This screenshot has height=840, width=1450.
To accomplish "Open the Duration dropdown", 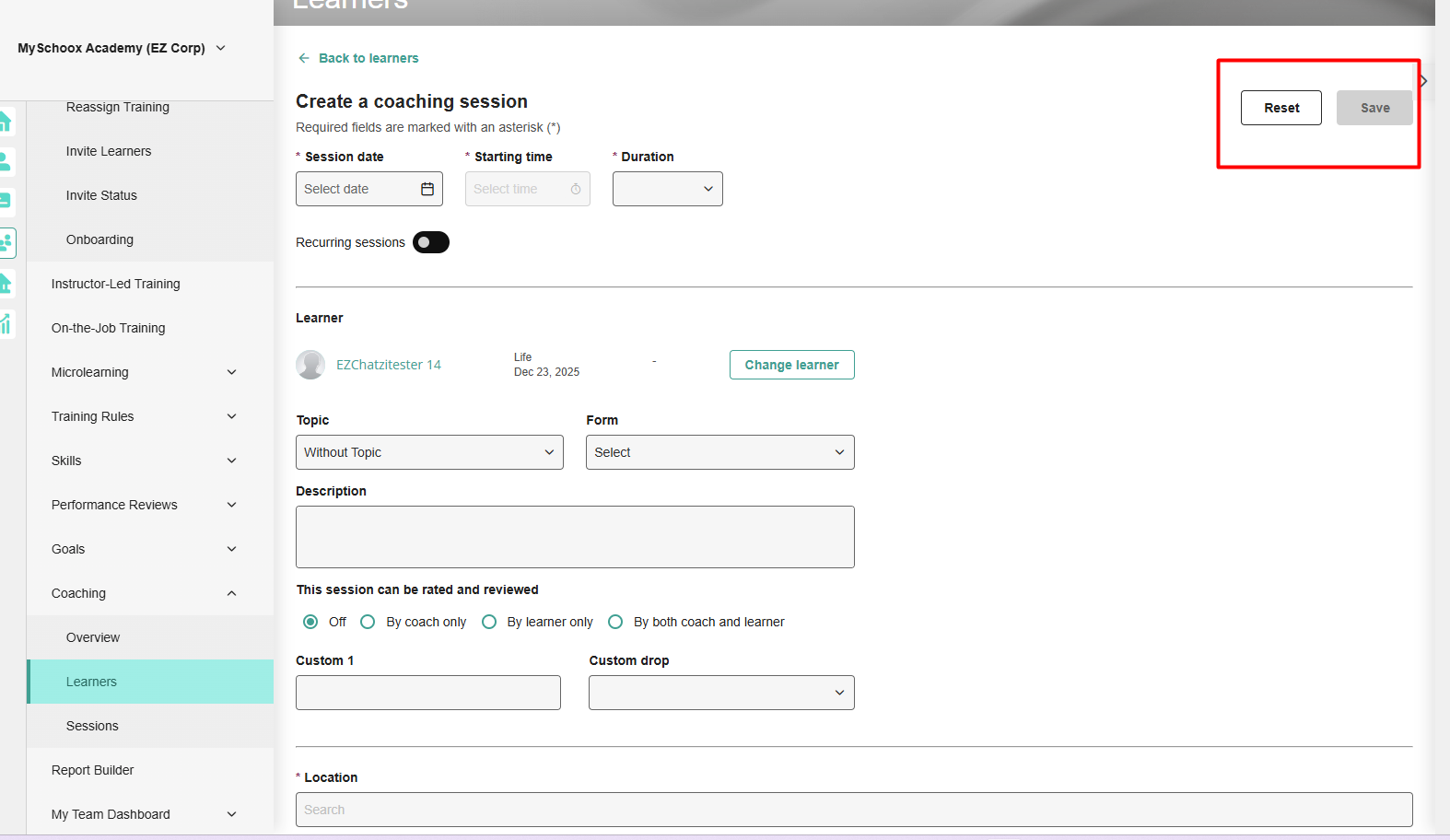I will click(668, 189).
